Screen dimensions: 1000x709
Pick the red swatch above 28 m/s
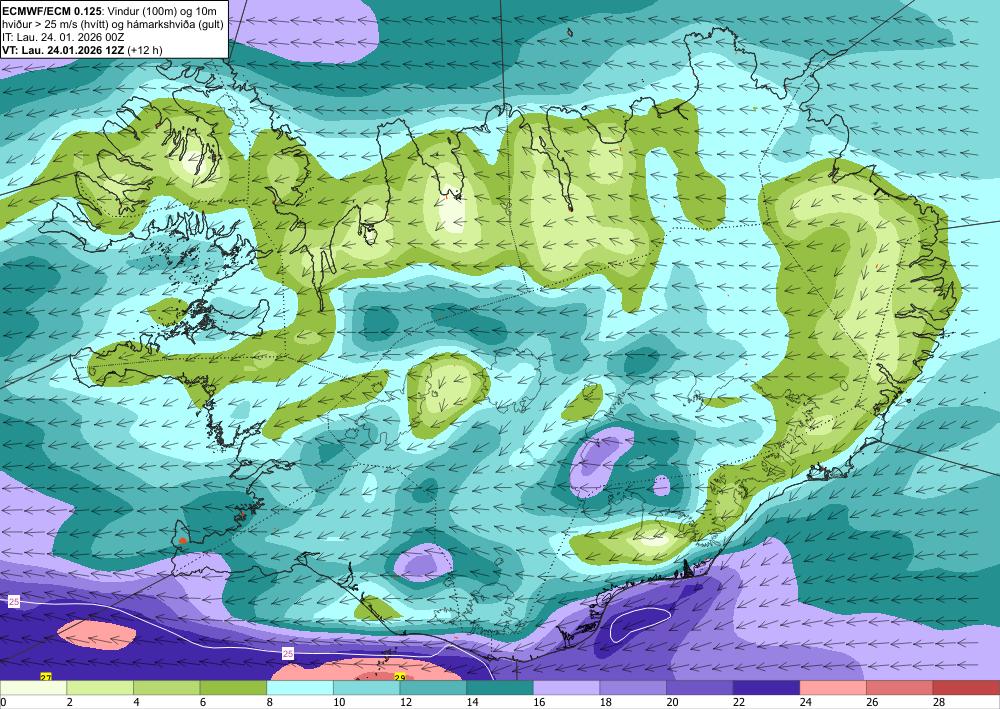pyautogui.click(x=966, y=688)
